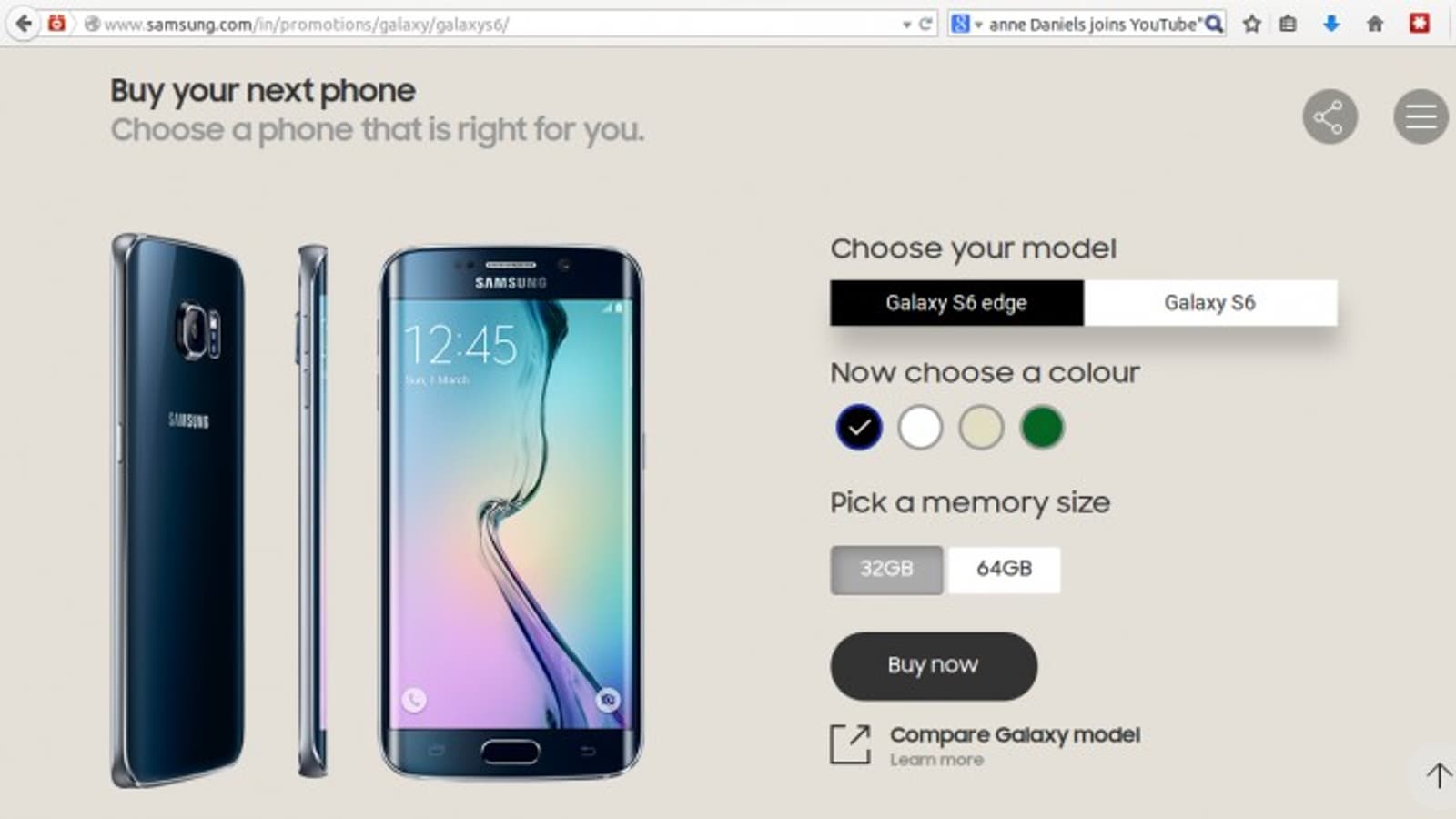Go to browser home icon
The height and width of the screenshot is (819, 1456).
pyautogui.click(x=1375, y=24)
